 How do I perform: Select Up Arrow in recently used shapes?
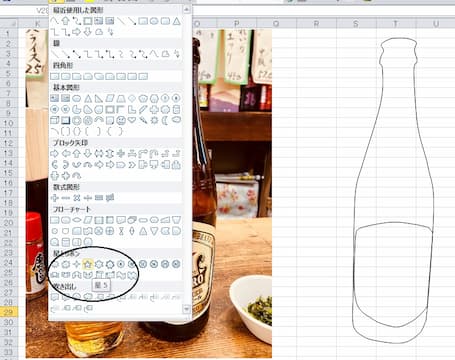(x=66, y=21)
